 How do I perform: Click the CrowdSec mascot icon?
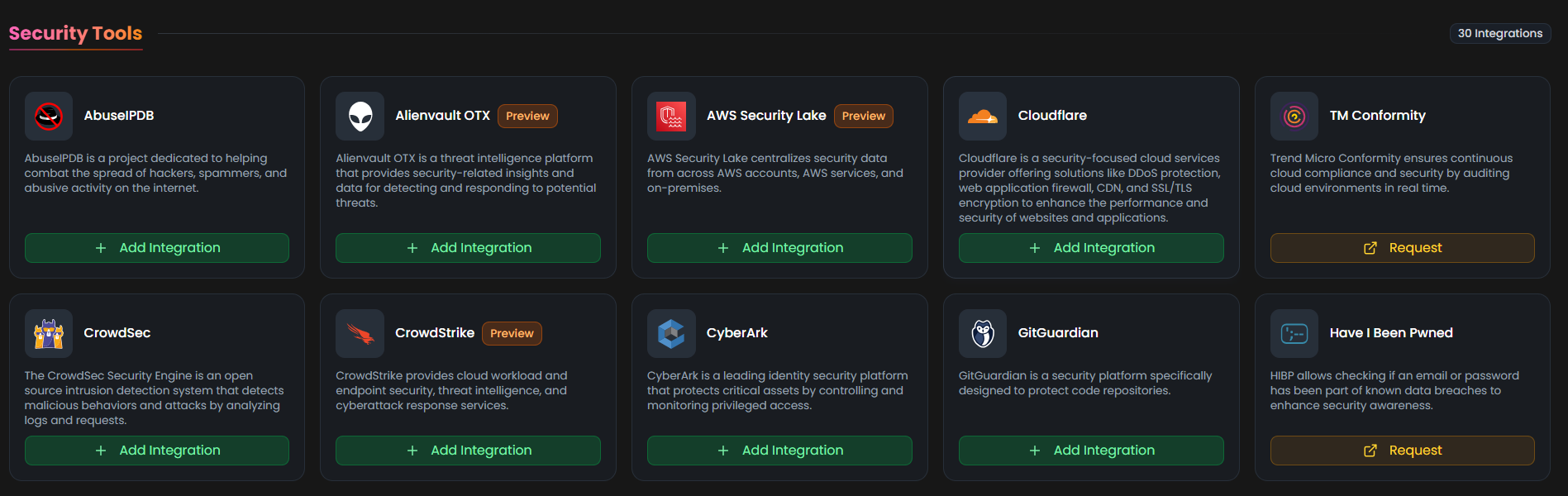(49, 334)
